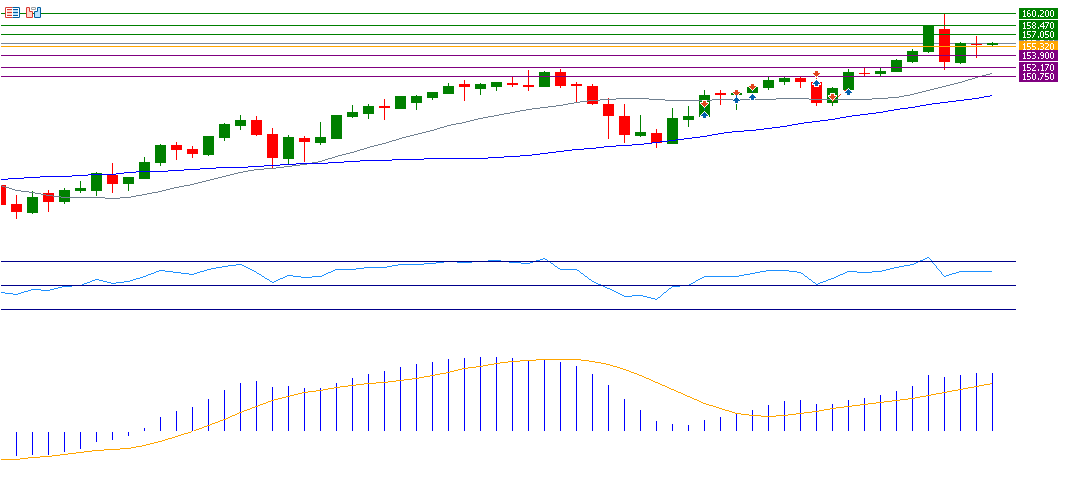Click the rightmost blue histogram bar
This screenshot has width=1068, height=489.
point(993,402)
